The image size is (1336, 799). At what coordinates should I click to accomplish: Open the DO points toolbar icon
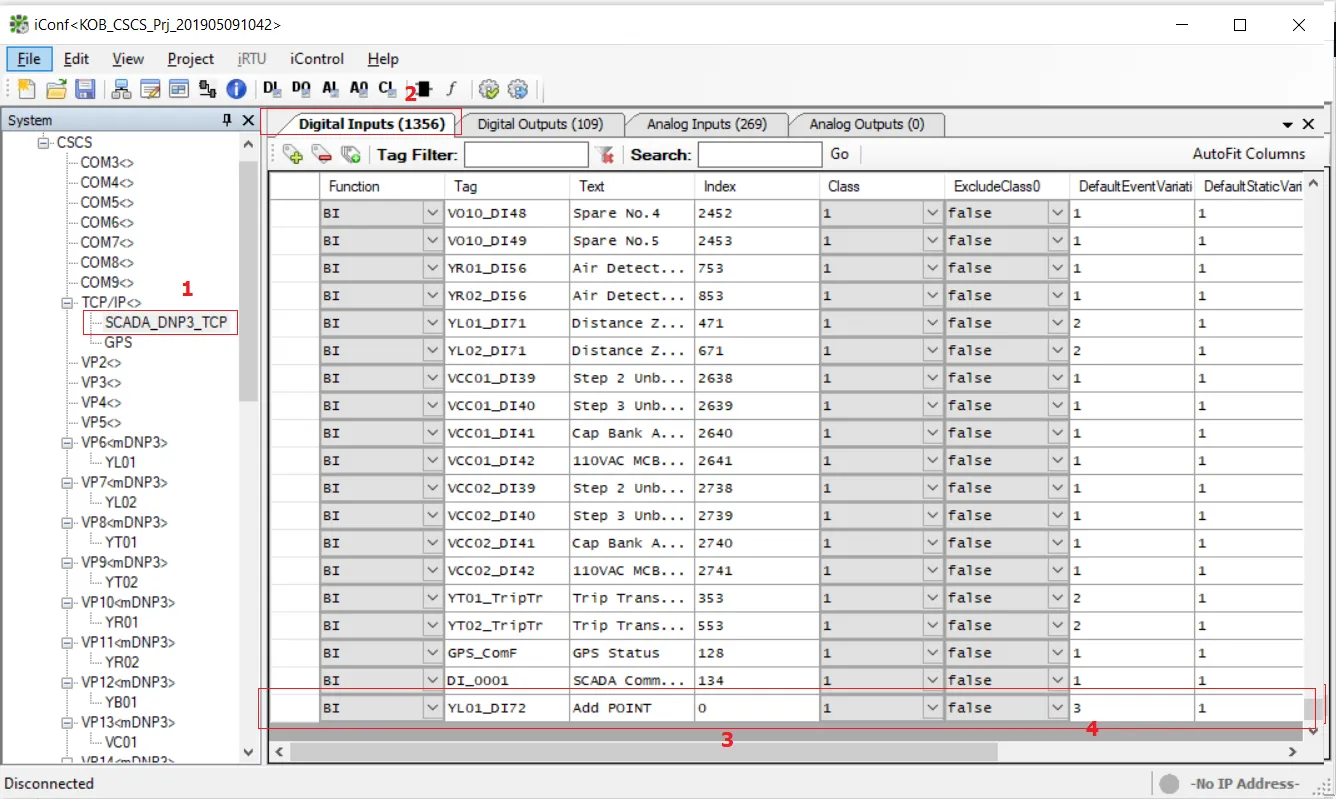pyautogui.click(x=301, y=89)
